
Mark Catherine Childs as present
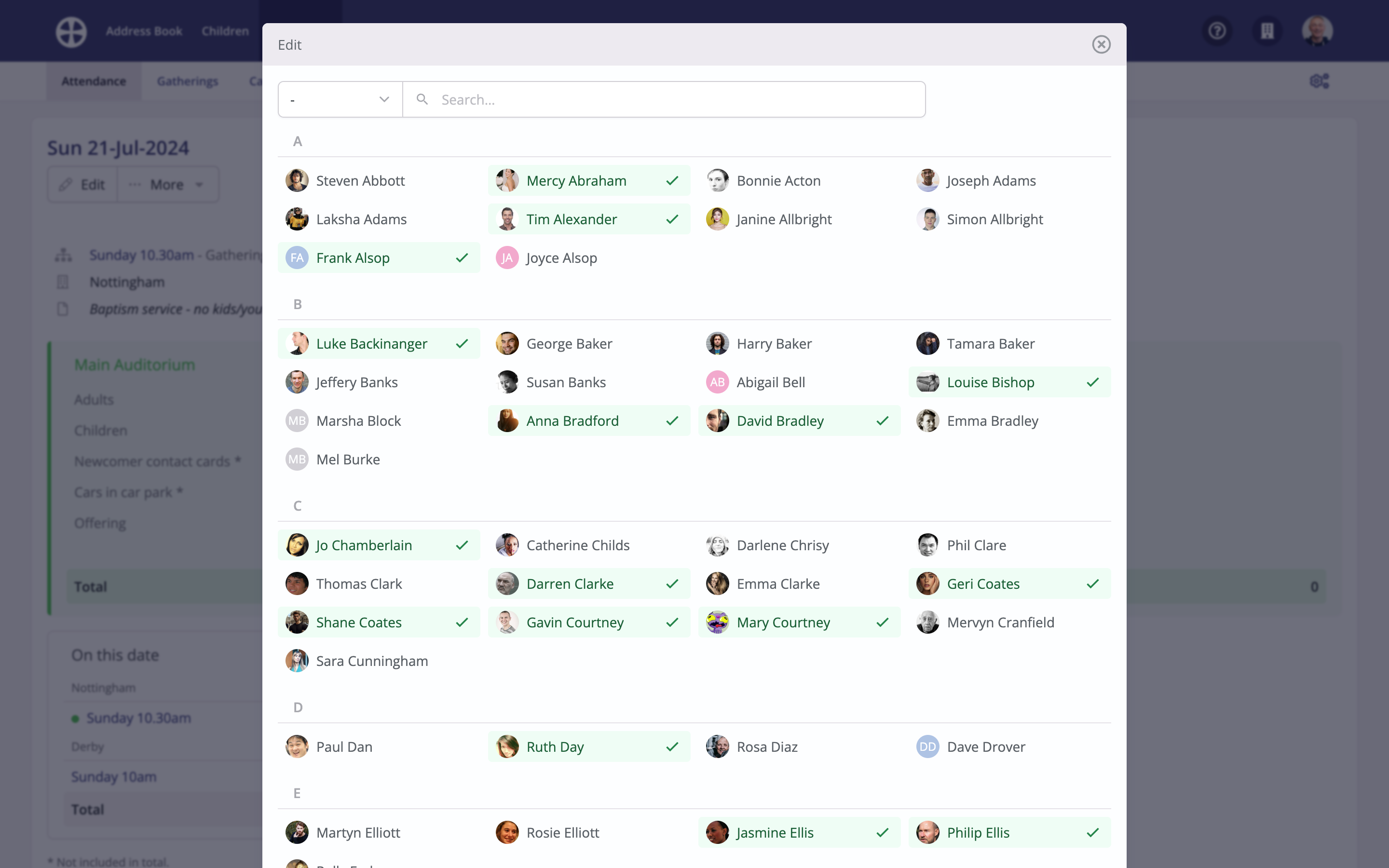589,545
